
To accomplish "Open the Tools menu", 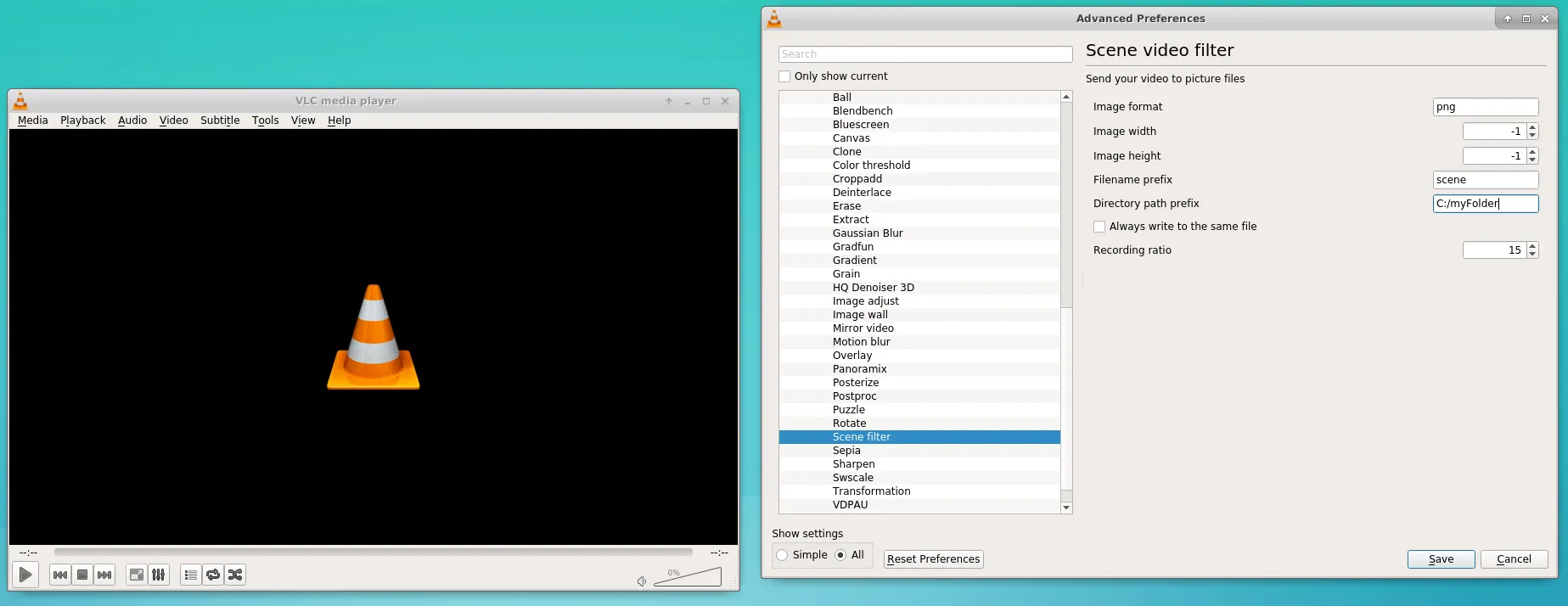I will pos(266,121).
